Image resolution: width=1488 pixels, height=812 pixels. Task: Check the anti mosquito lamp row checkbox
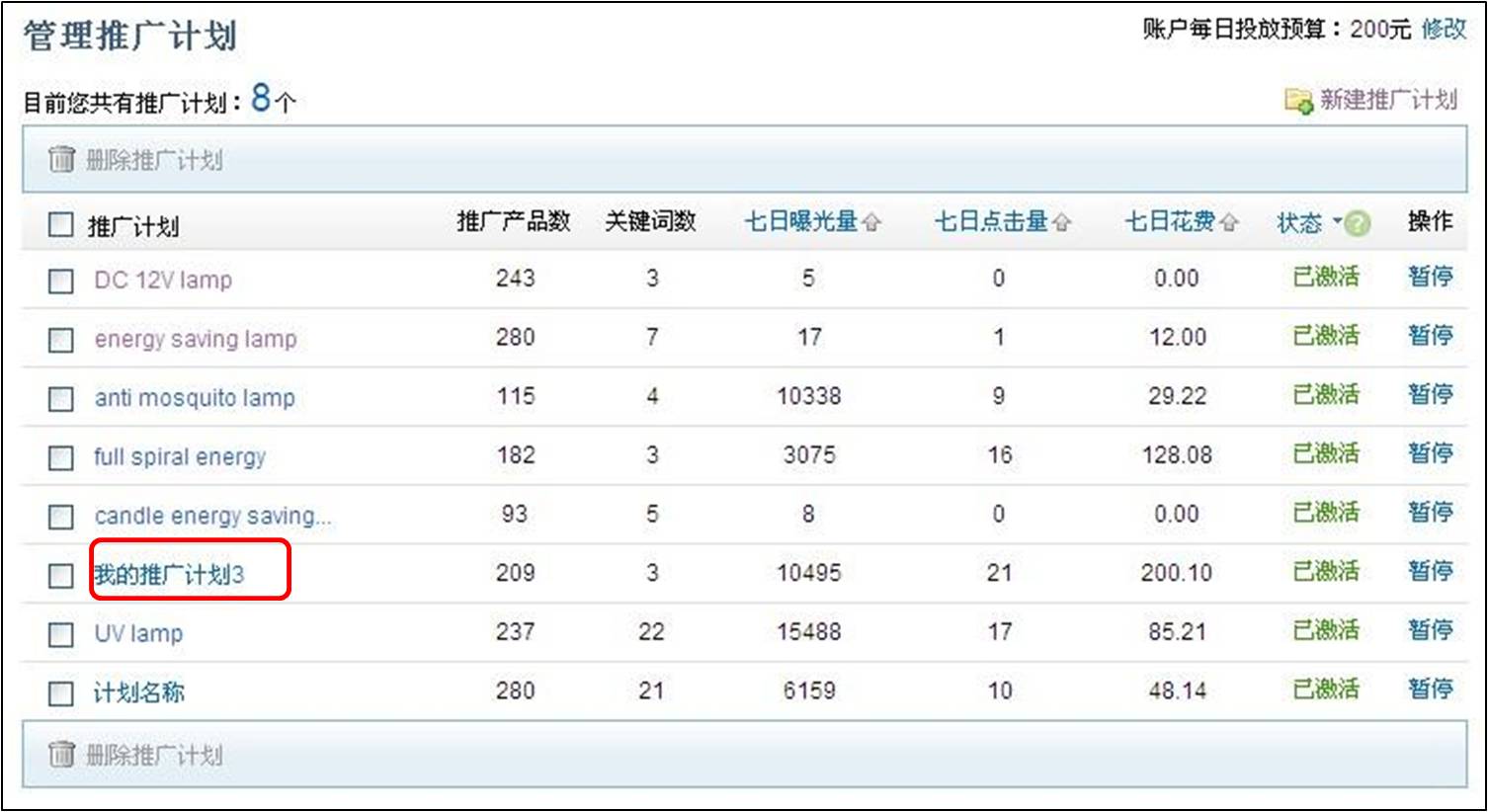[x=61, y=399]
